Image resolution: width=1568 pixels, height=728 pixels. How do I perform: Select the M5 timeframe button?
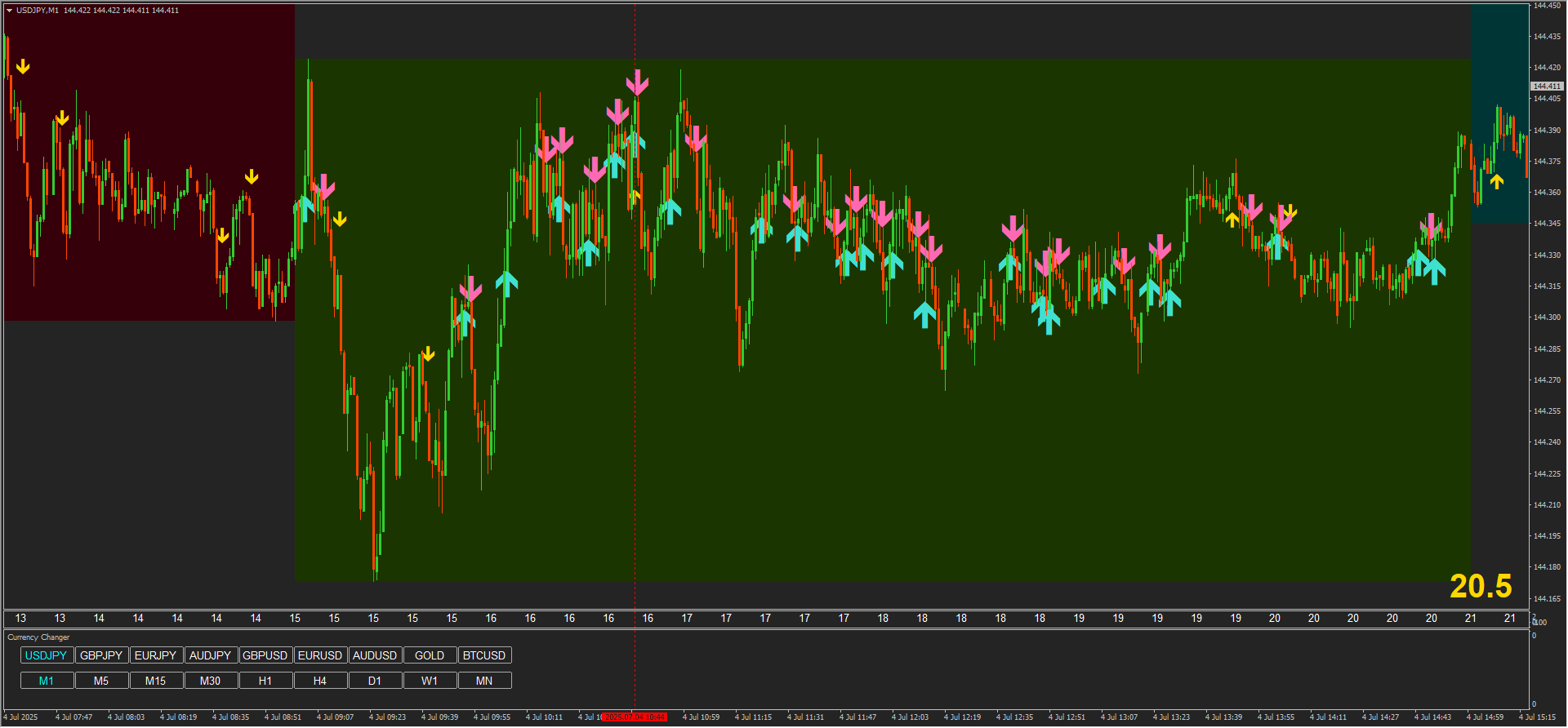pyautogui.click(x=101, y=681)
